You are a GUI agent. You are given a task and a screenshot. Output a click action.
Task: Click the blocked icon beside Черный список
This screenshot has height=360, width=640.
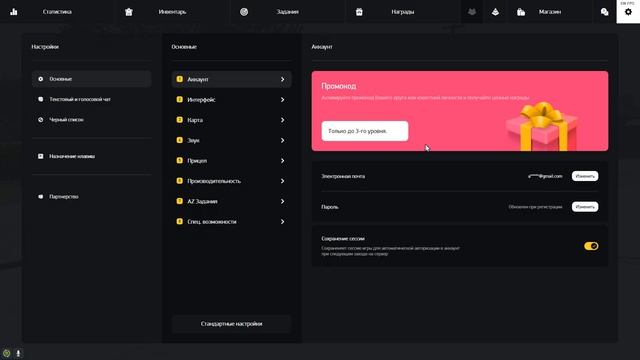(x=40, y=120)
